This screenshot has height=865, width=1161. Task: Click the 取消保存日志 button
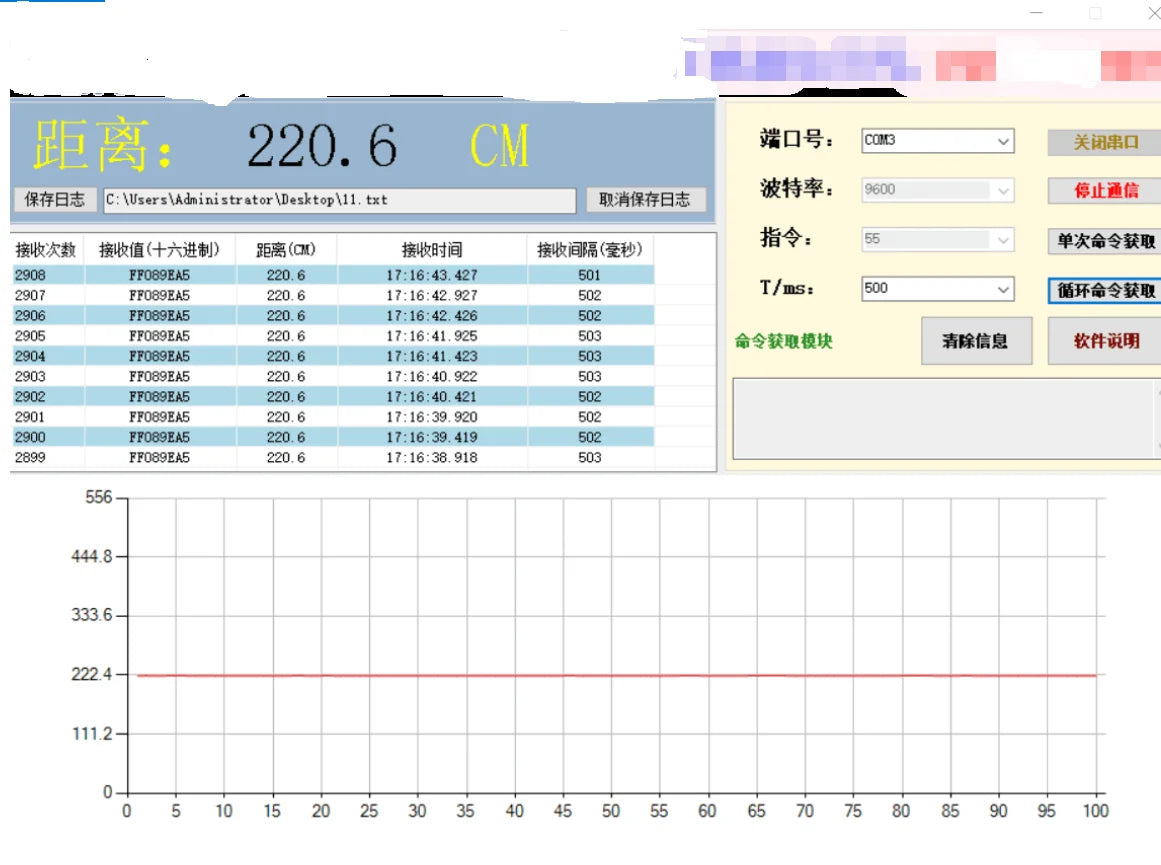[x=644, y=200]
